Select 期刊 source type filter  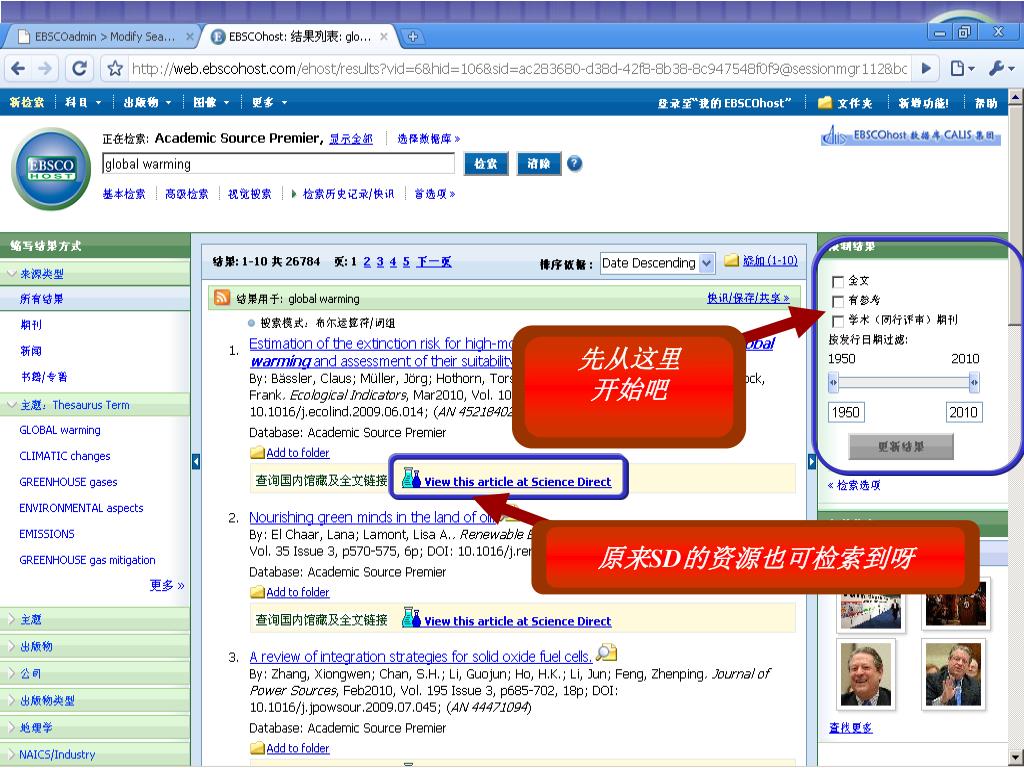click(31, 325)
